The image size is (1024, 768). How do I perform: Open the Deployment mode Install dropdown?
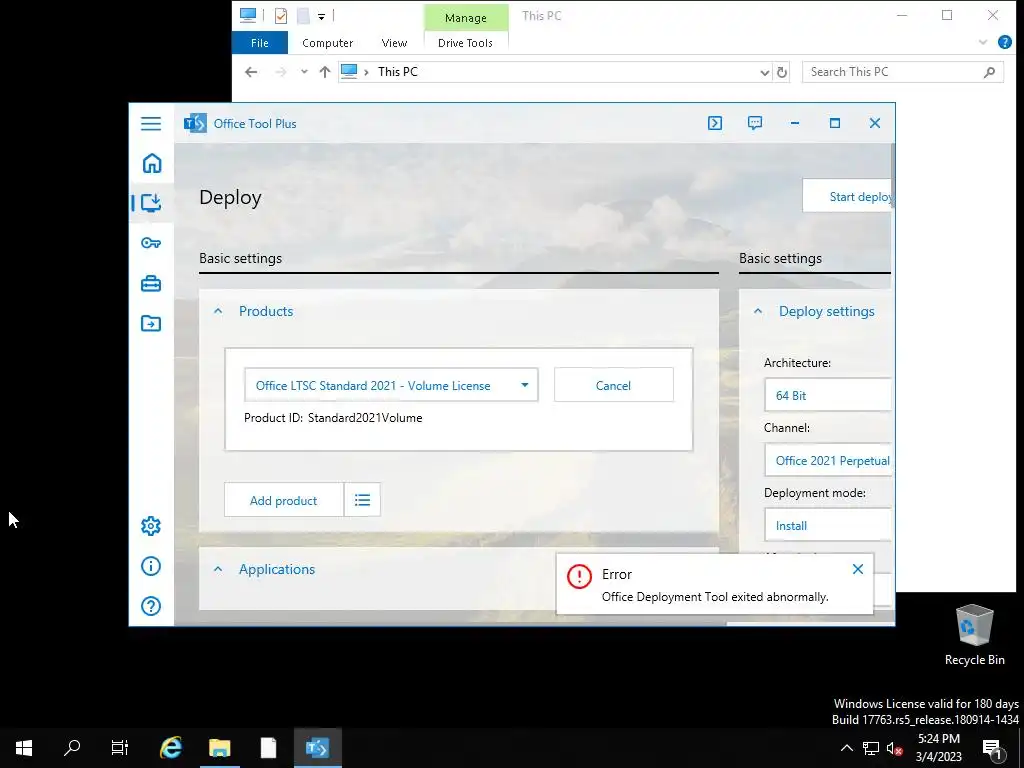[x=827, y=526]
